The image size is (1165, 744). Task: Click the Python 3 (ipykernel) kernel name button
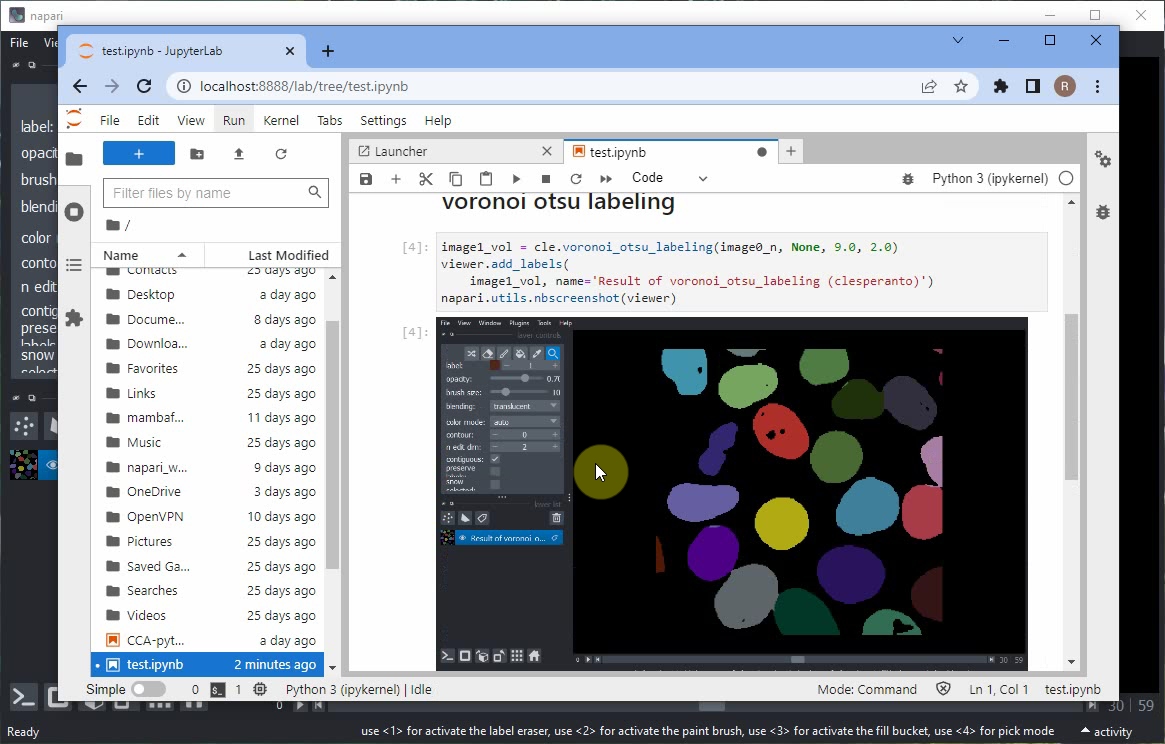tap(989, 178)
